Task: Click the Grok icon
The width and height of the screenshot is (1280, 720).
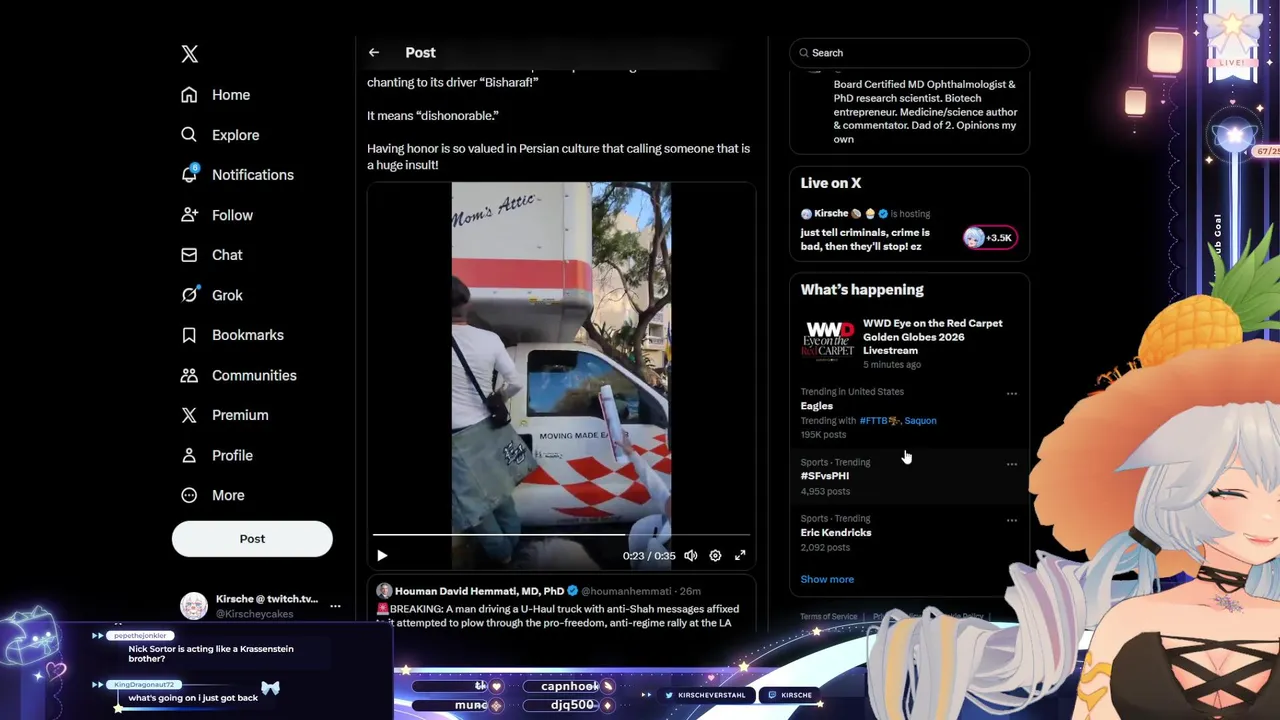Action: [x=189, y=295]
